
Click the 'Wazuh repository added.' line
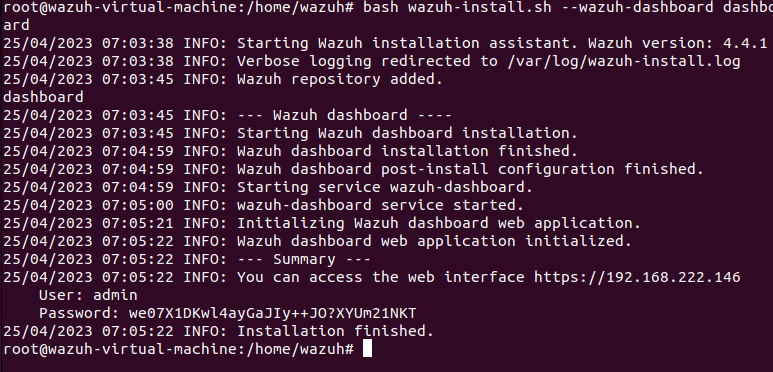click(340, 79)
